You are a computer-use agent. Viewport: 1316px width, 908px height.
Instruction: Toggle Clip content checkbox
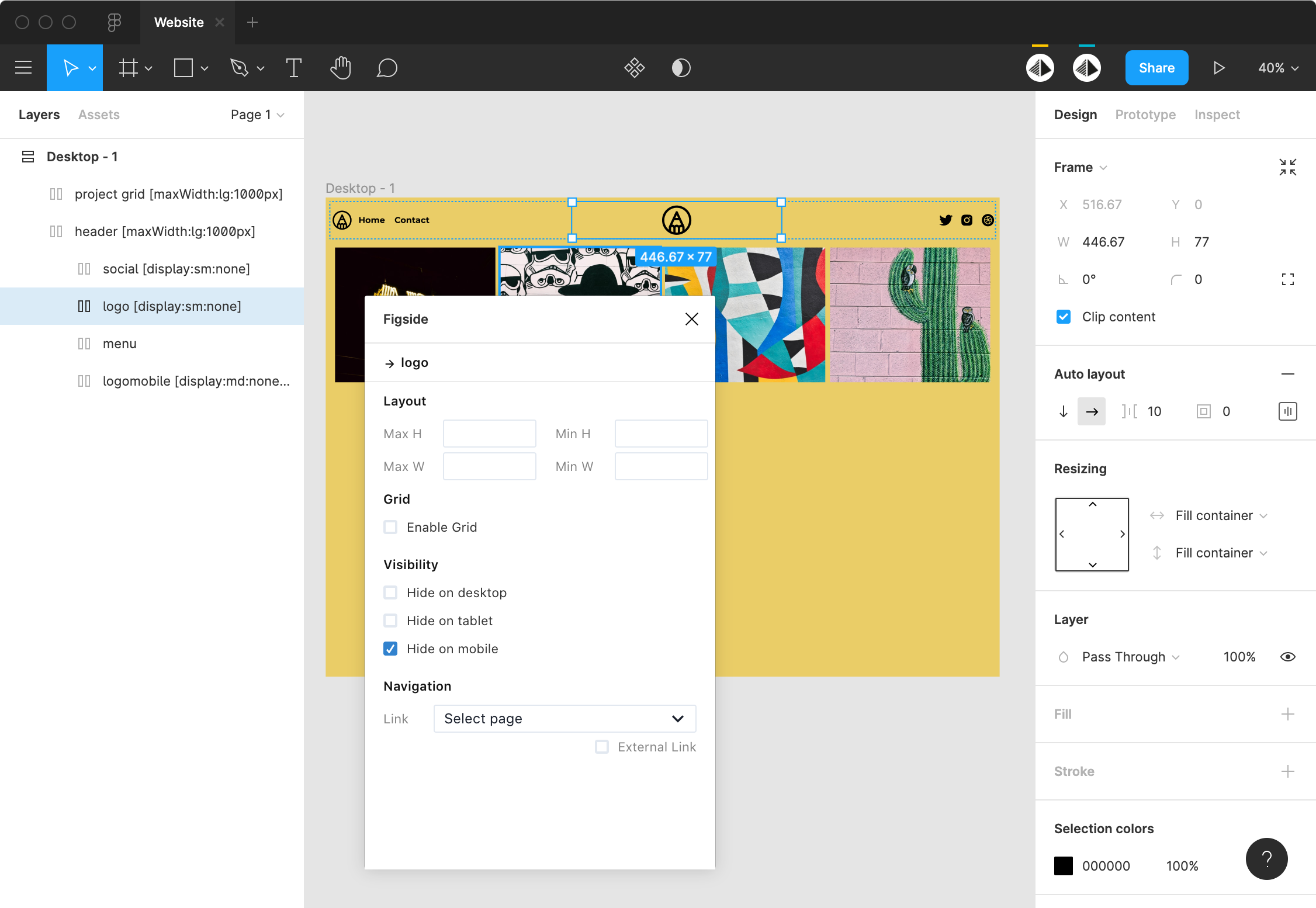pyautogui.click(x=1064, y=317)
